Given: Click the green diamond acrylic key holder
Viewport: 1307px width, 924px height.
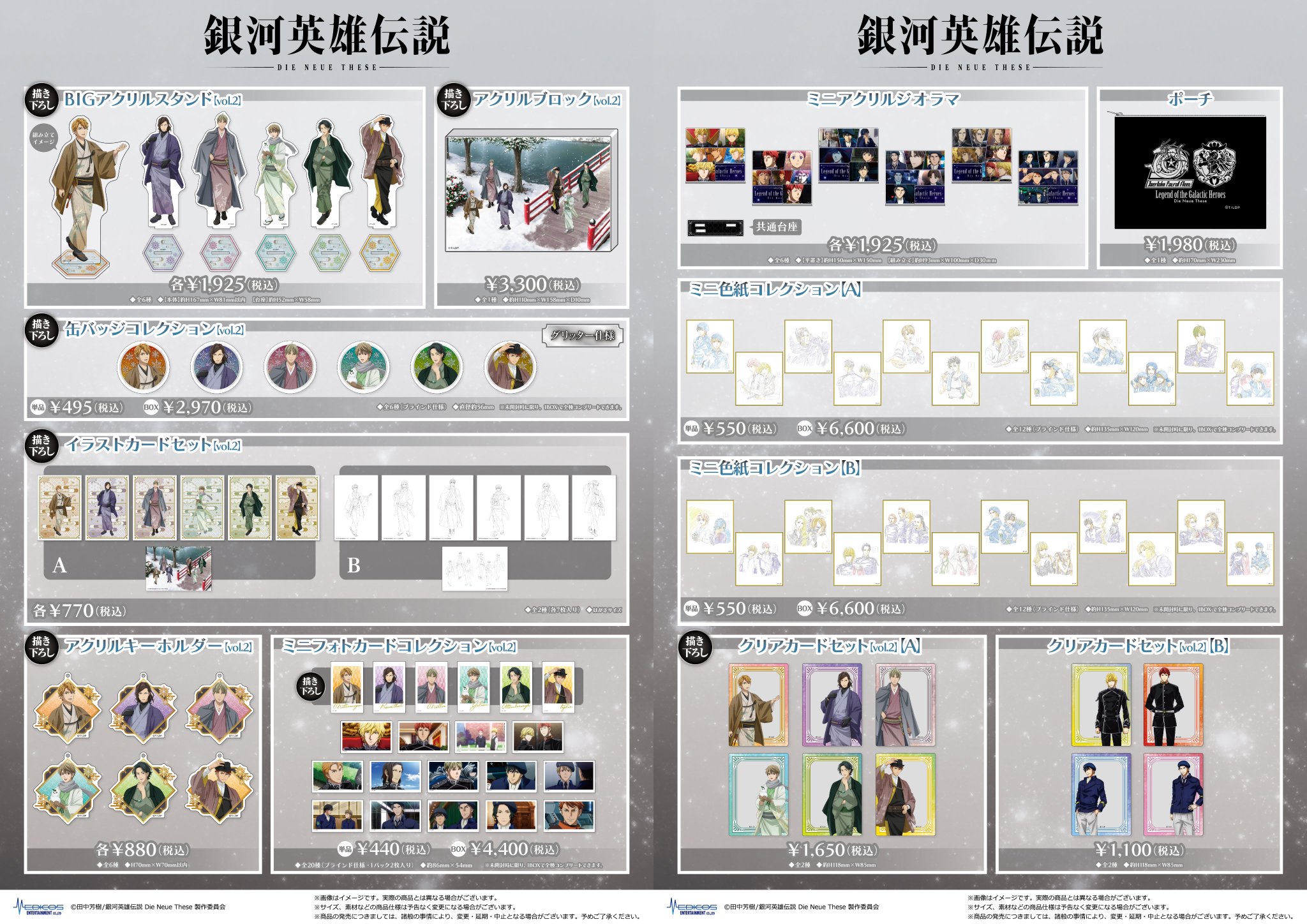Looking at the screenshot, I should pyautogui.click(x=144, y=788).
